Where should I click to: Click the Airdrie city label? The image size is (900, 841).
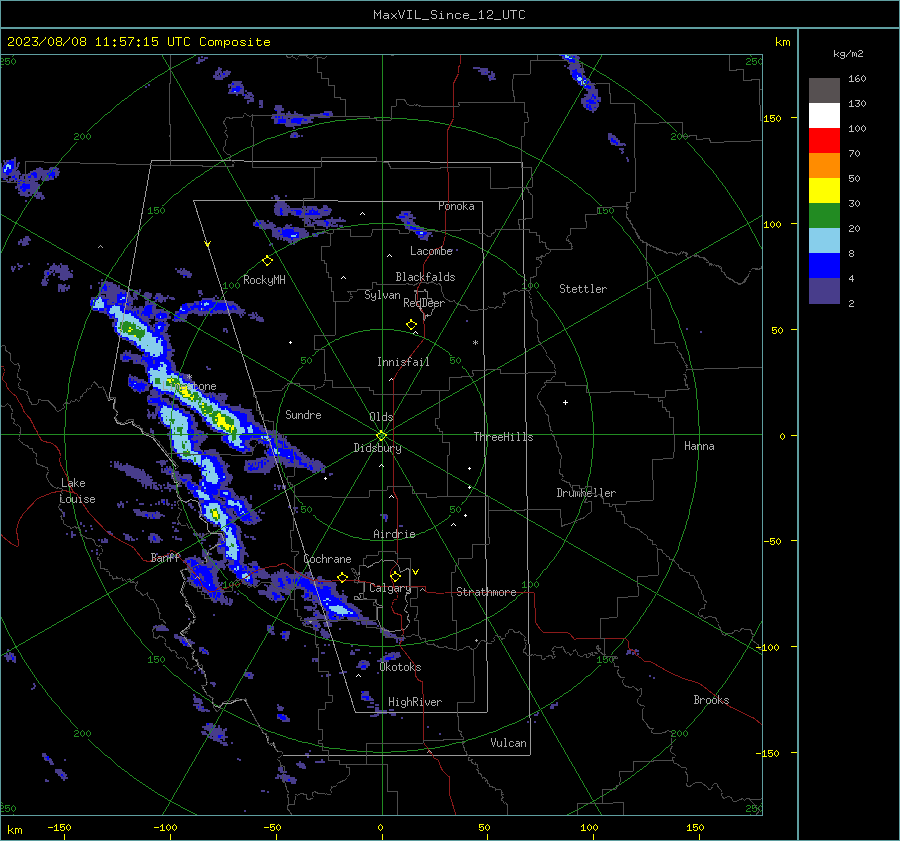(x=394, y=534)
